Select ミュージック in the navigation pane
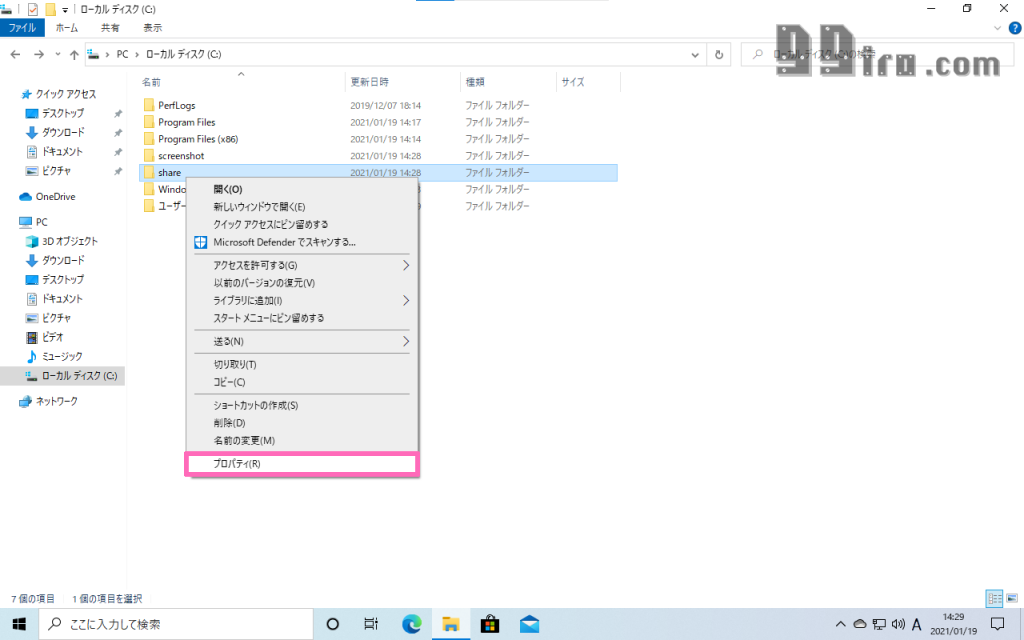 pos(61,357)
